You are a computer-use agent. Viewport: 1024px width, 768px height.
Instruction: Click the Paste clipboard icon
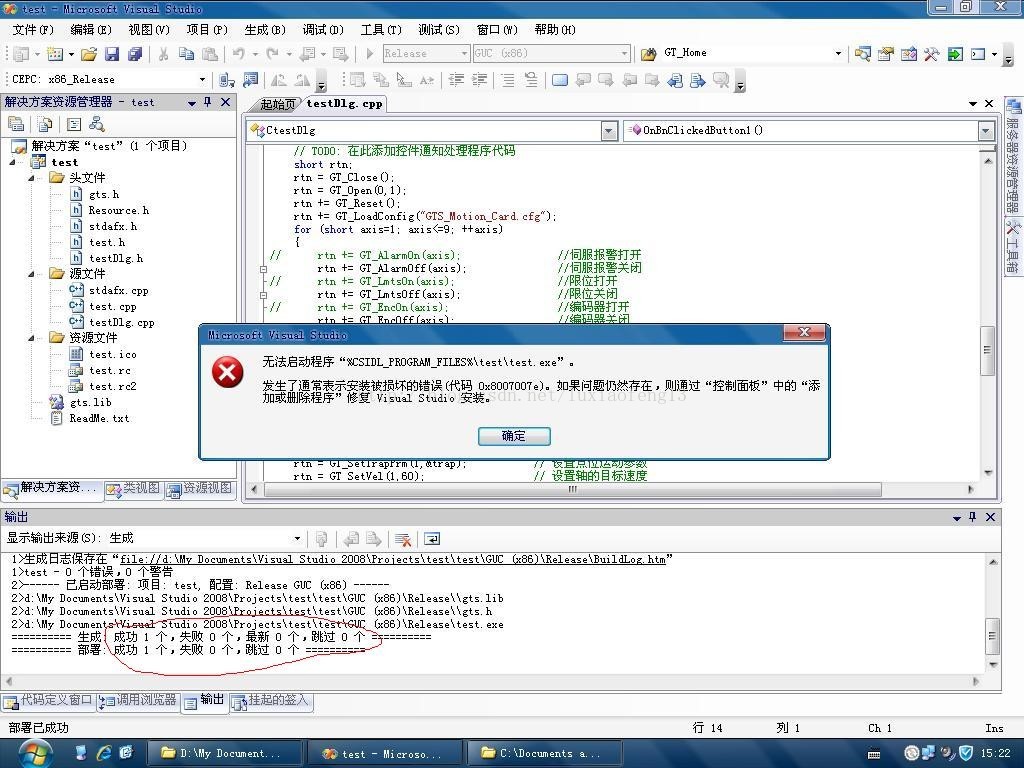coord(210,54)
